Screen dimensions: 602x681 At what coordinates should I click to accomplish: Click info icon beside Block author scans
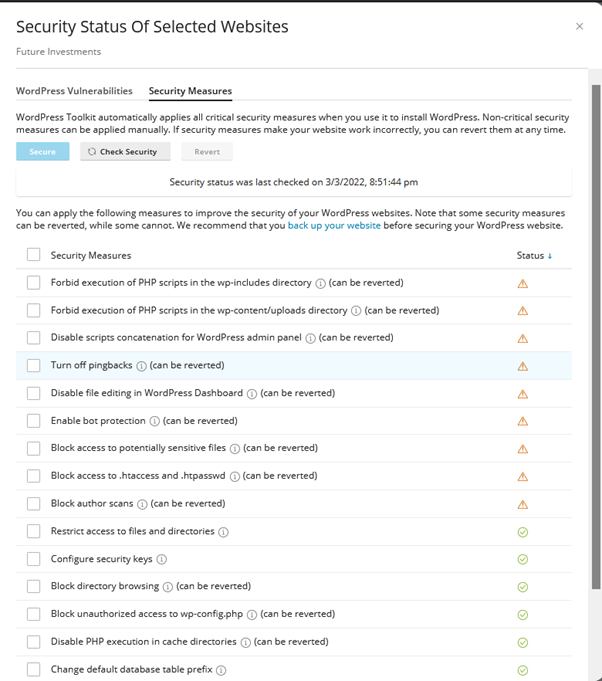(x=143, y=504)
